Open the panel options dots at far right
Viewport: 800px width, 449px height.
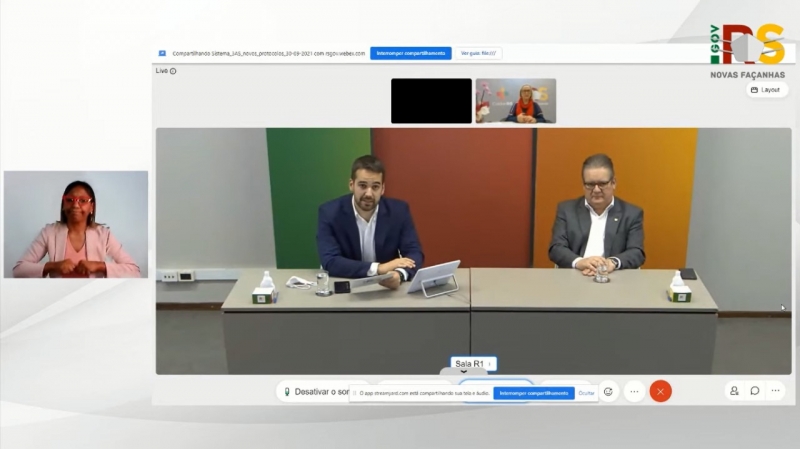click(776, 391)
